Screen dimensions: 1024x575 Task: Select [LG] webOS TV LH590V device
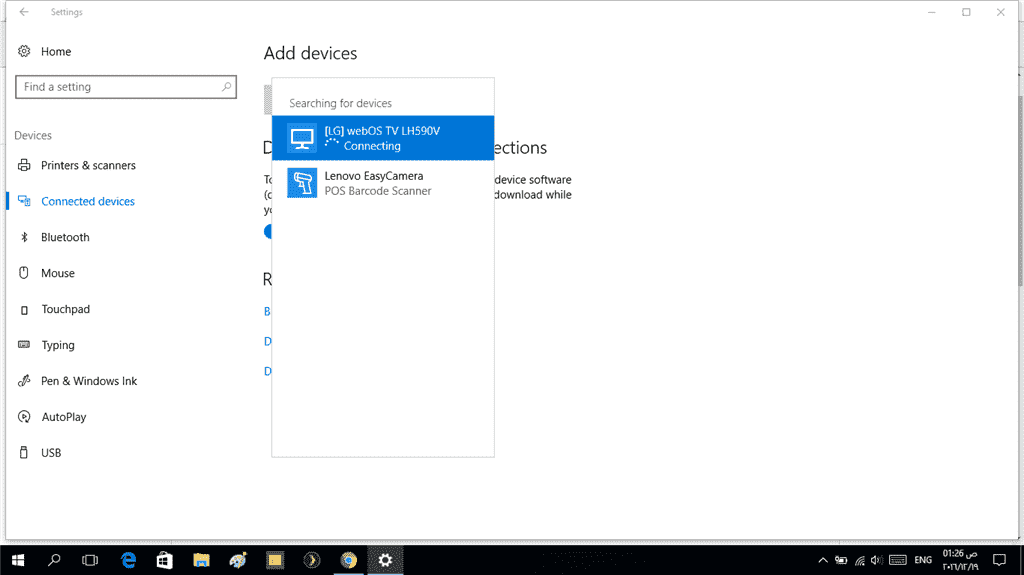pos(383,138)
